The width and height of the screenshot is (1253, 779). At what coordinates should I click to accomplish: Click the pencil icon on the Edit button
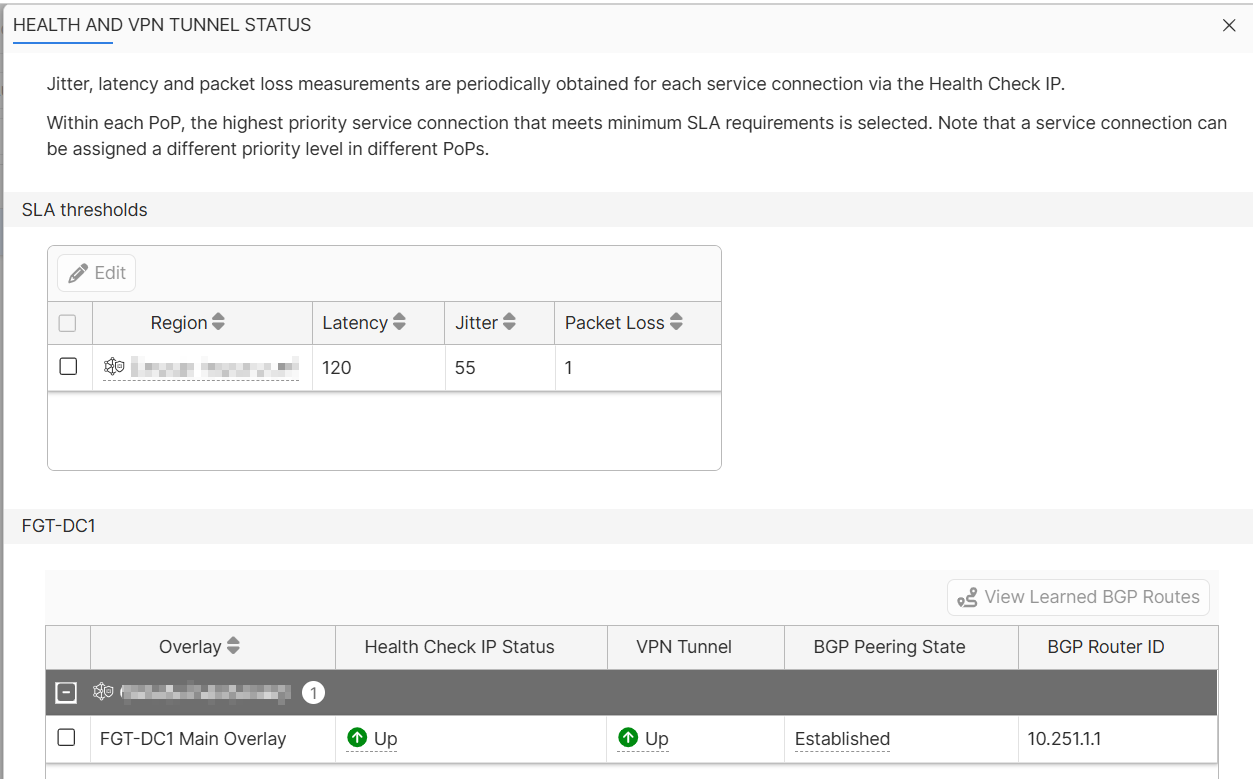(78, 272)
